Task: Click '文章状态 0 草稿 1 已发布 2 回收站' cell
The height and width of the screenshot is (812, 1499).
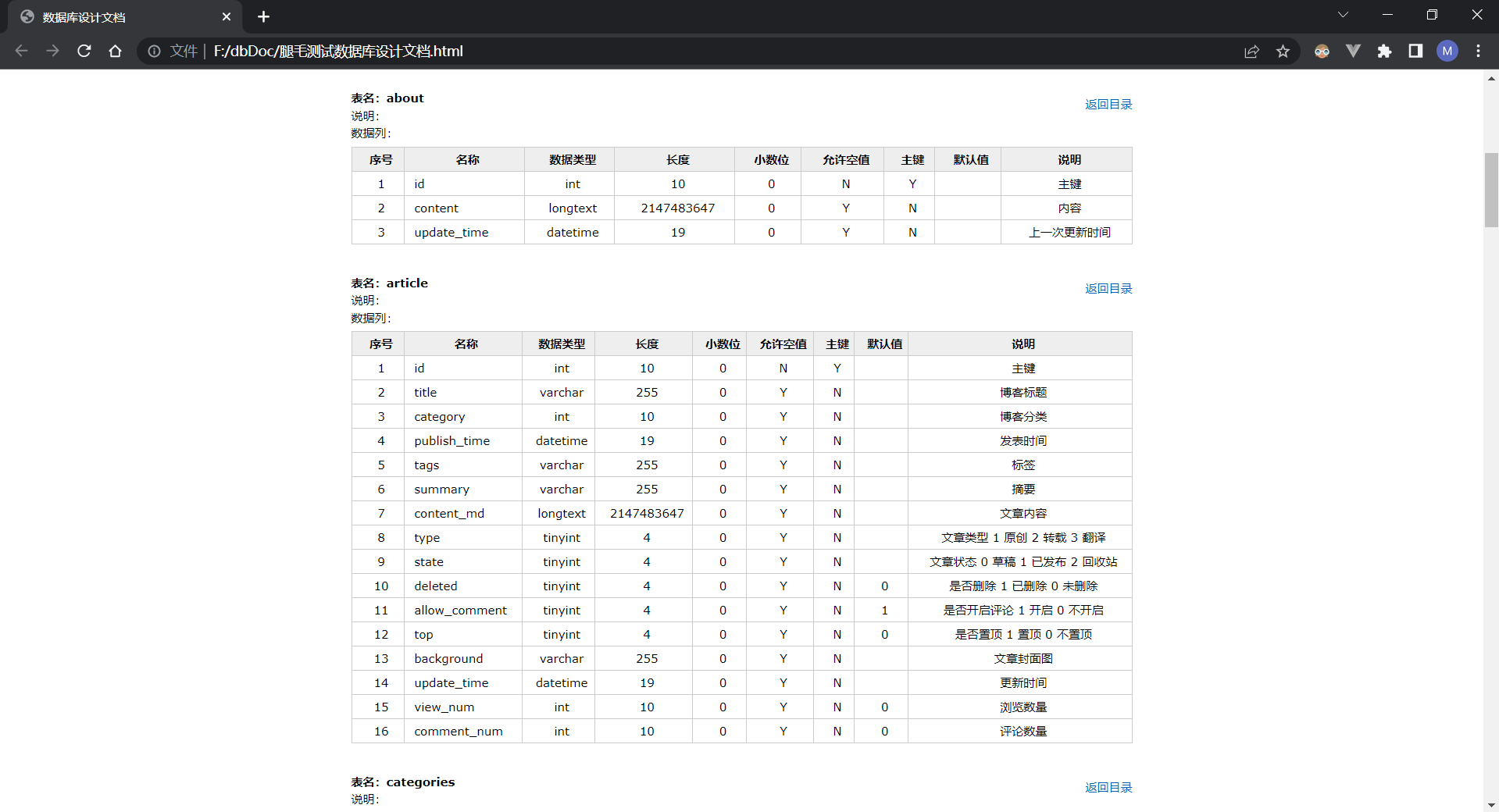Action: point(1020,561)
